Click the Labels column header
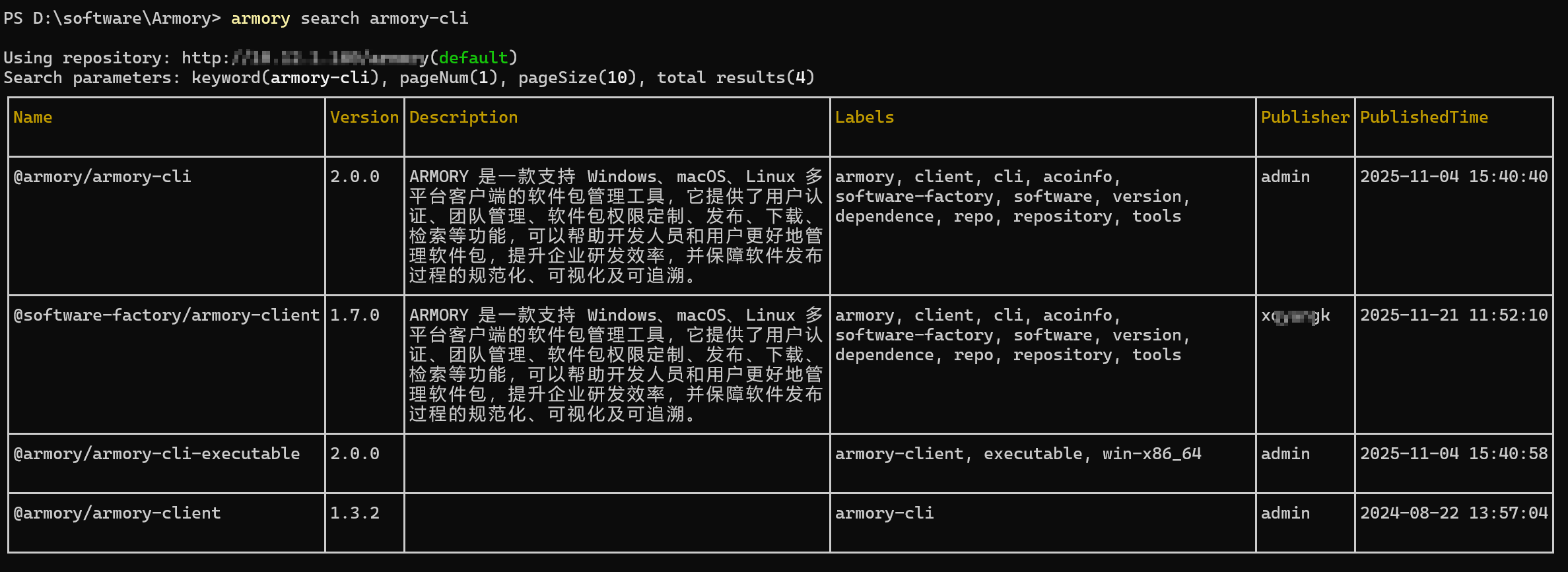This screenshot has width=1568, height=572. coord(864,117)
